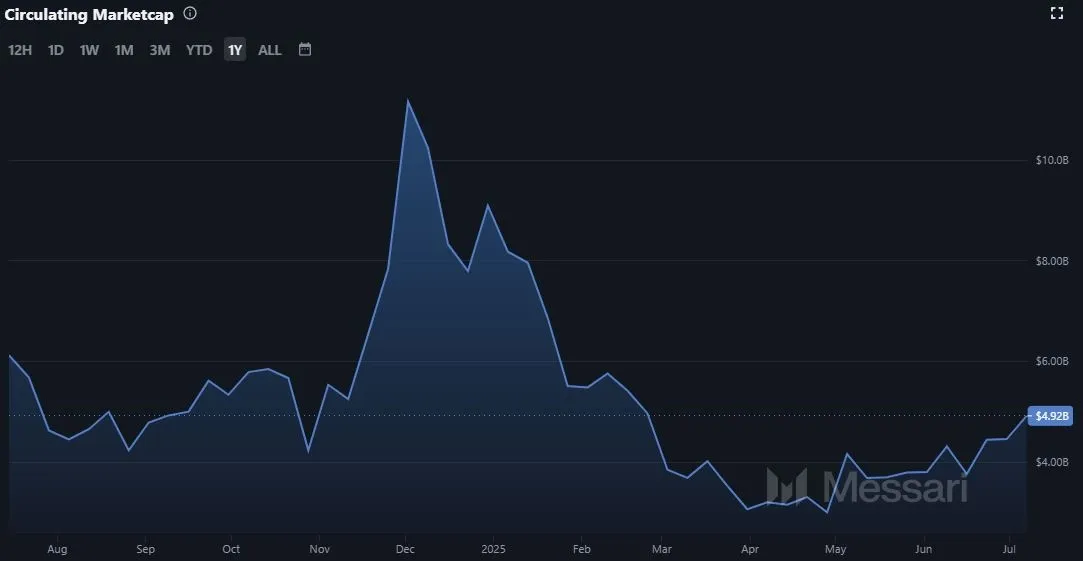Select the 1D time range

(56, 50)
